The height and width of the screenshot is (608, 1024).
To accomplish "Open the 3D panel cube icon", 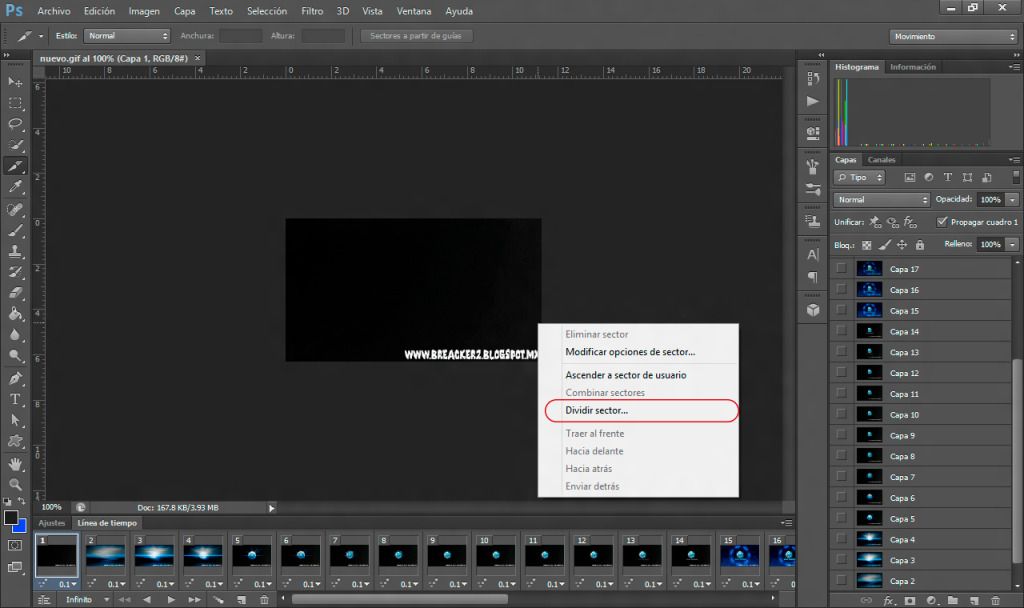I will coord(812,310).
